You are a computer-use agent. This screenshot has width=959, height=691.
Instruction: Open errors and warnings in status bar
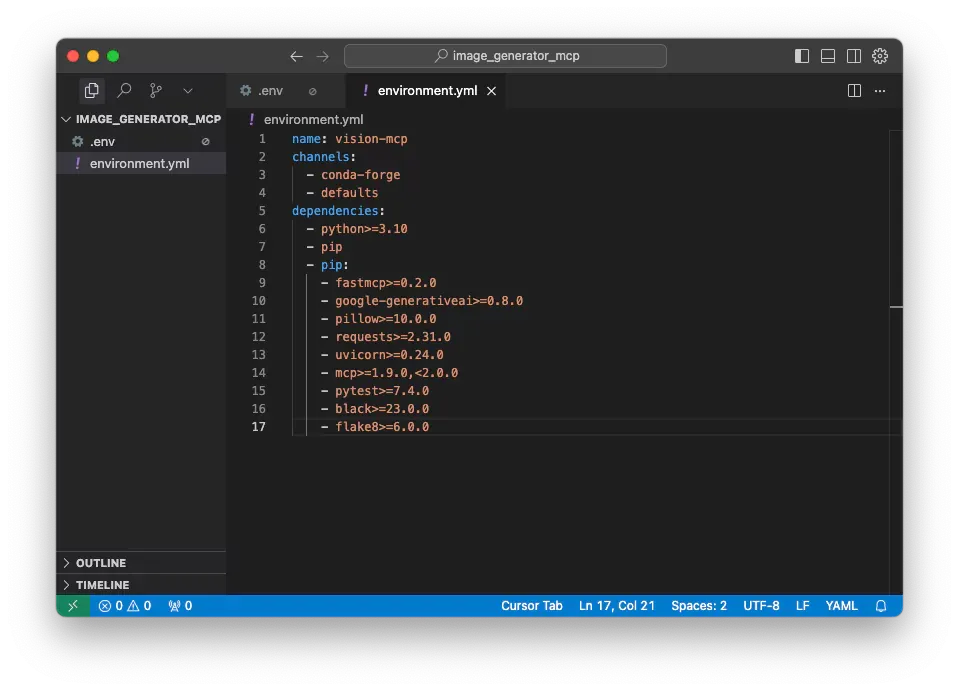[125, 605]
